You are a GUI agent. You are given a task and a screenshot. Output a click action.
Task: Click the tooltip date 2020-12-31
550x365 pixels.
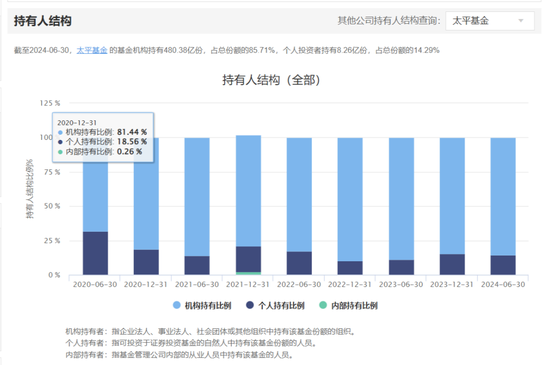click(77, 123)
